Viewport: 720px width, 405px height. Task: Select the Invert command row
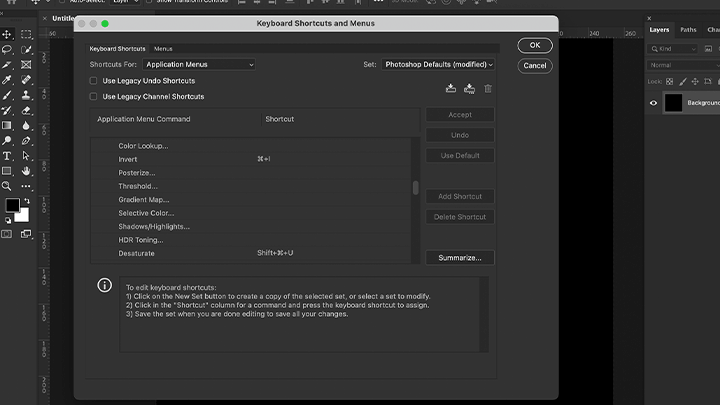pos(251,159)
